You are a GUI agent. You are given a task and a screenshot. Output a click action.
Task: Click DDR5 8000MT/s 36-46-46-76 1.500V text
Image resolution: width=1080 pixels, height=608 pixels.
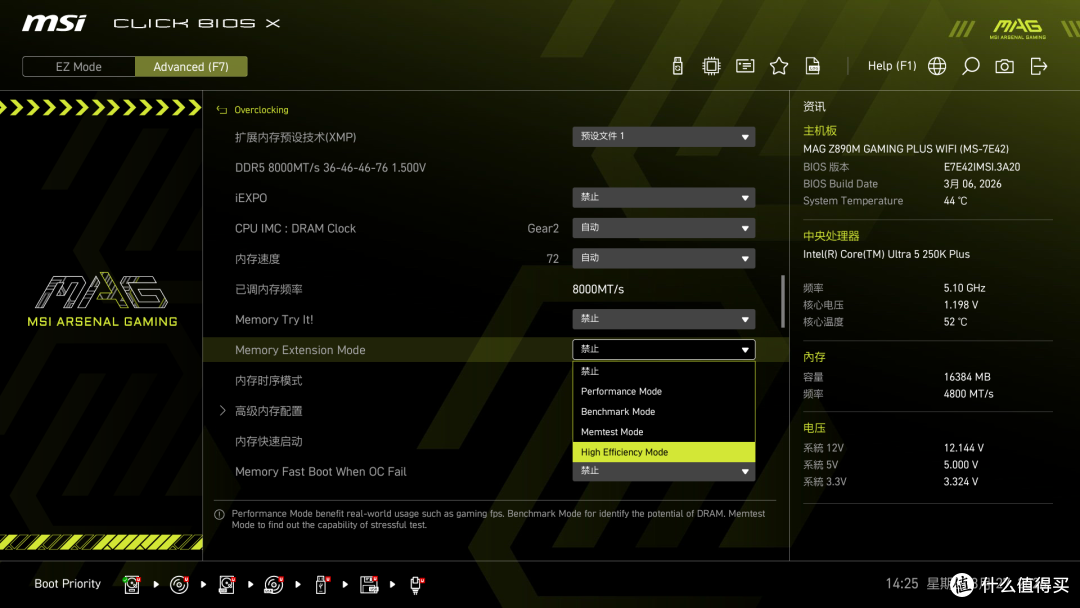(x=330, y=167)
